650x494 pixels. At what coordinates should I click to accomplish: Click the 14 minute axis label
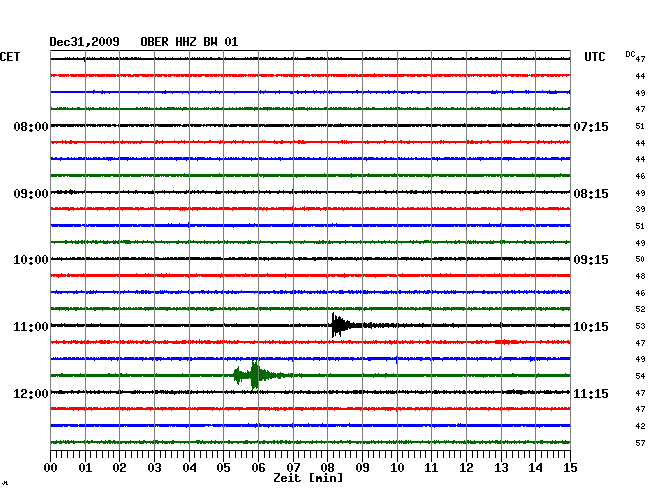[535, 468]
